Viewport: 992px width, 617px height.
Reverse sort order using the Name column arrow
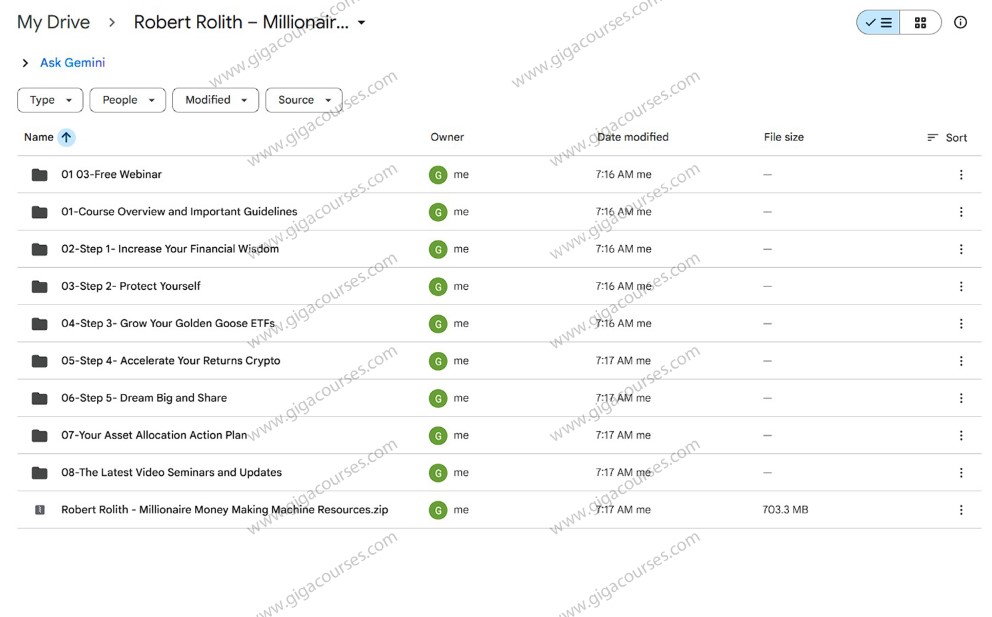point(66,137)
